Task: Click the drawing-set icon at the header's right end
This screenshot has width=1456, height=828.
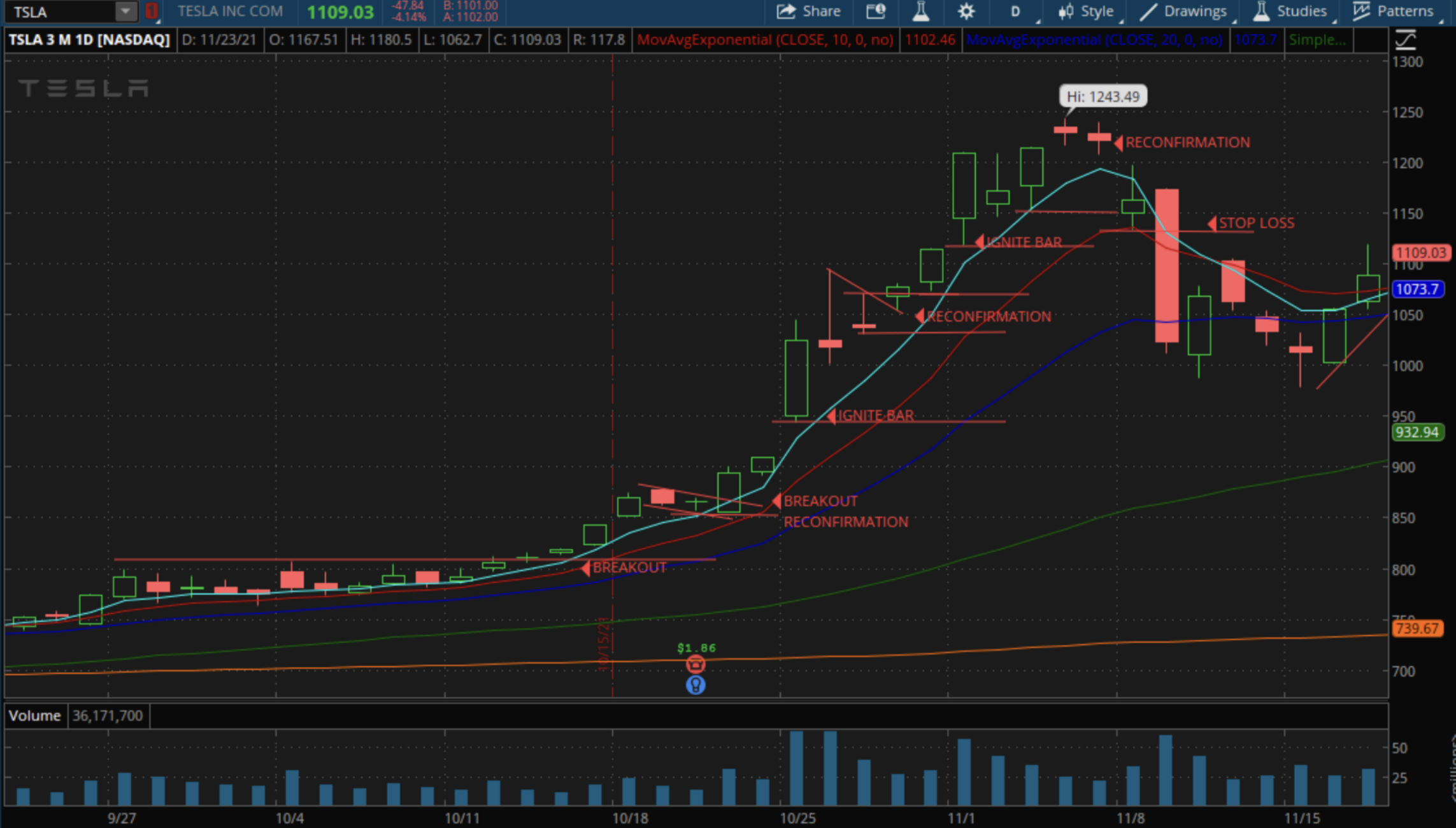Action: (1406, 40)
